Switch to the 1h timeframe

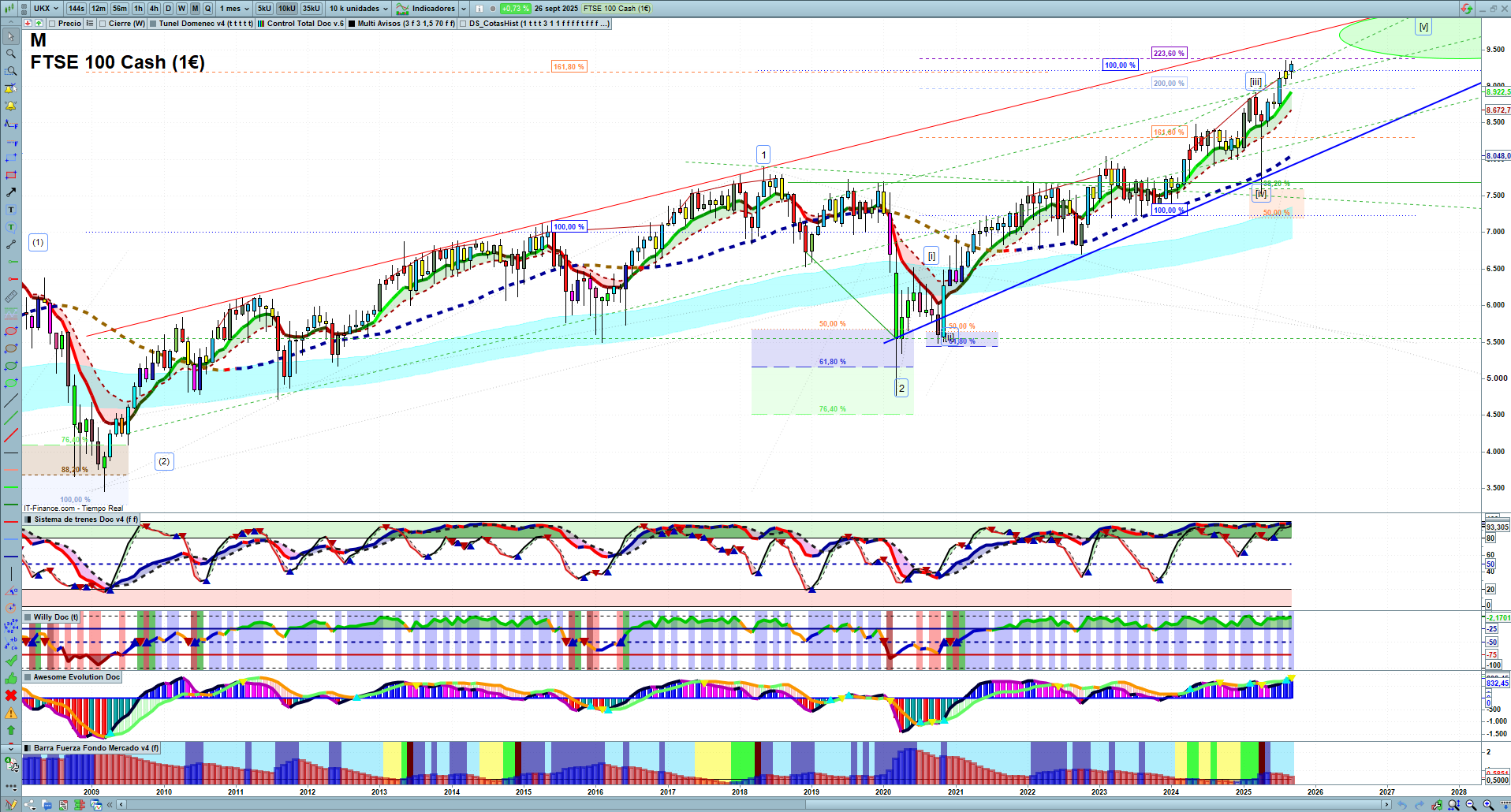(139, 9)
